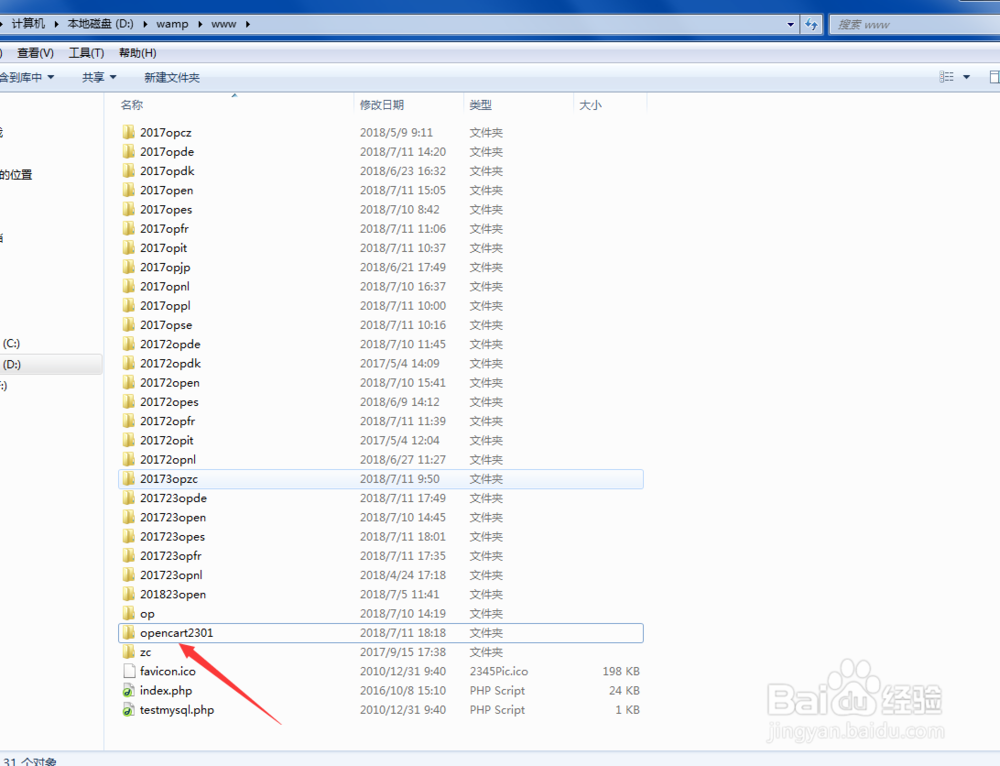Navigate to 本地磁盘 (D:) in the breadcrumb
Image resolution: width=1000 pixels, height=766 pixels.
pos(100,24)
